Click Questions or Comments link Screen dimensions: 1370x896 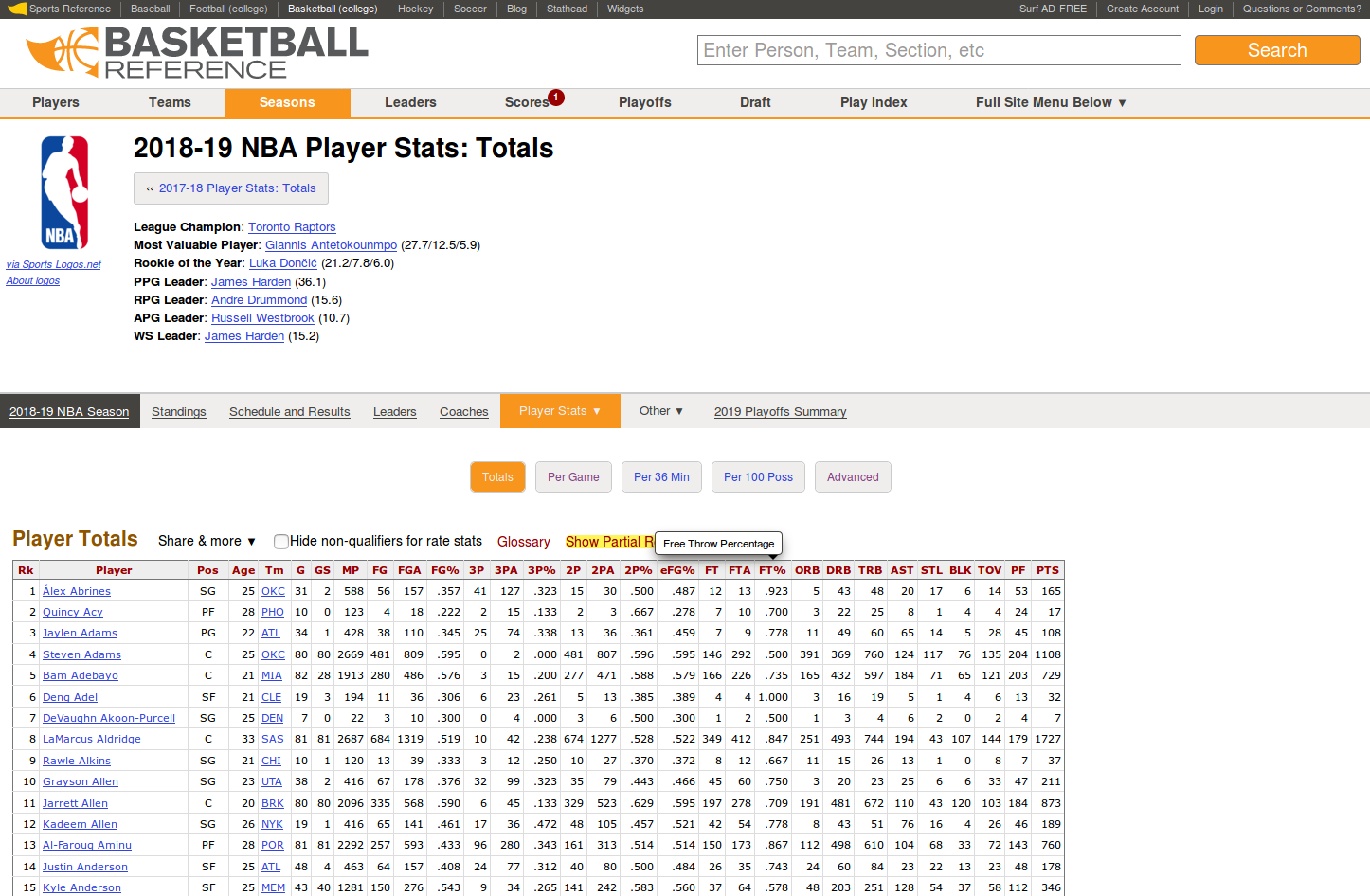(1302, 9)
